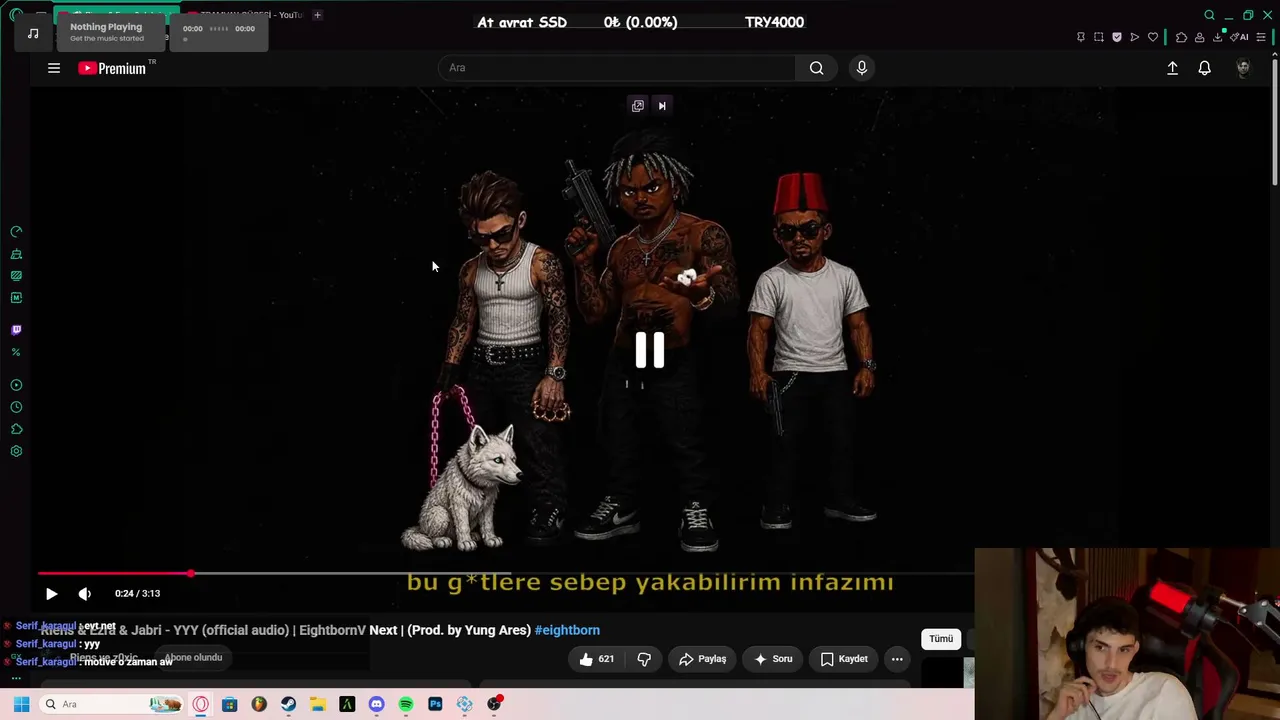The height and width of the screenshot is (720, 1280).
Task: Open Photoshop from the taskbar
Action: pyautogui.click(x=435, y=704)
